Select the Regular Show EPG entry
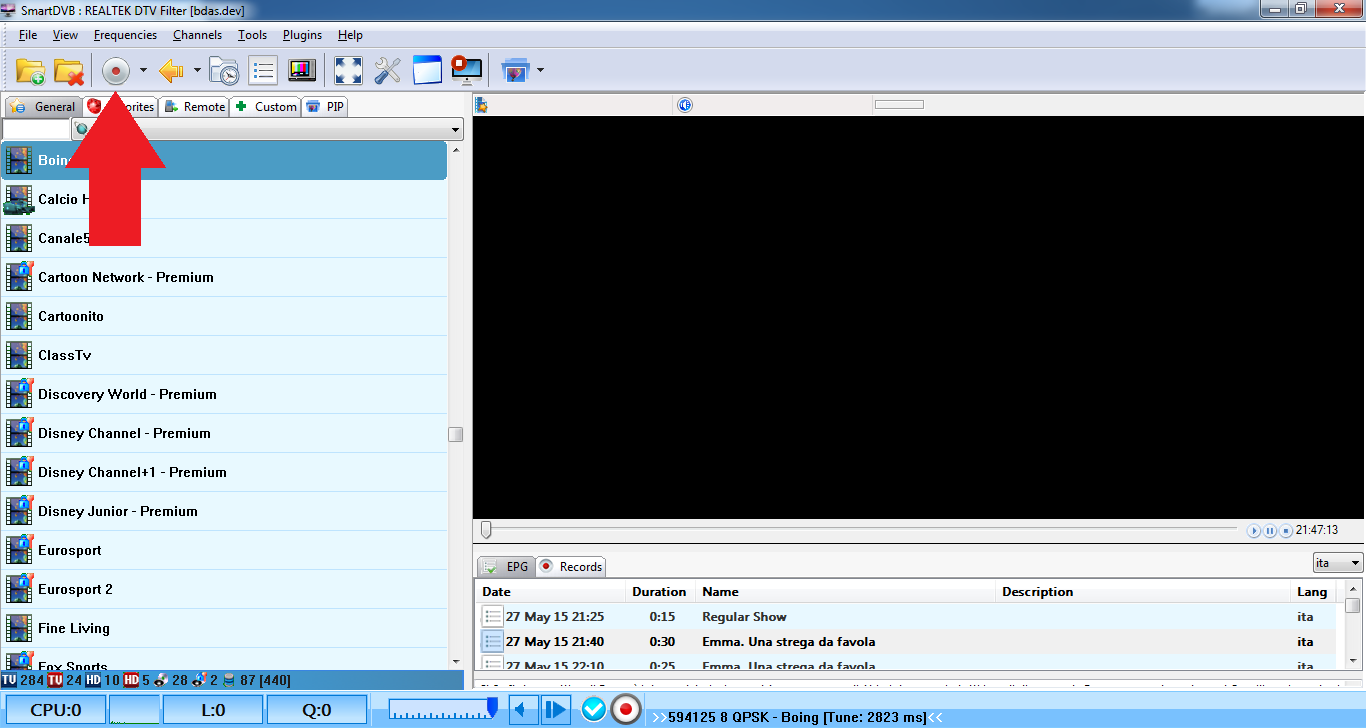This screenshot has height=728, width=1366. coord(908,617)
